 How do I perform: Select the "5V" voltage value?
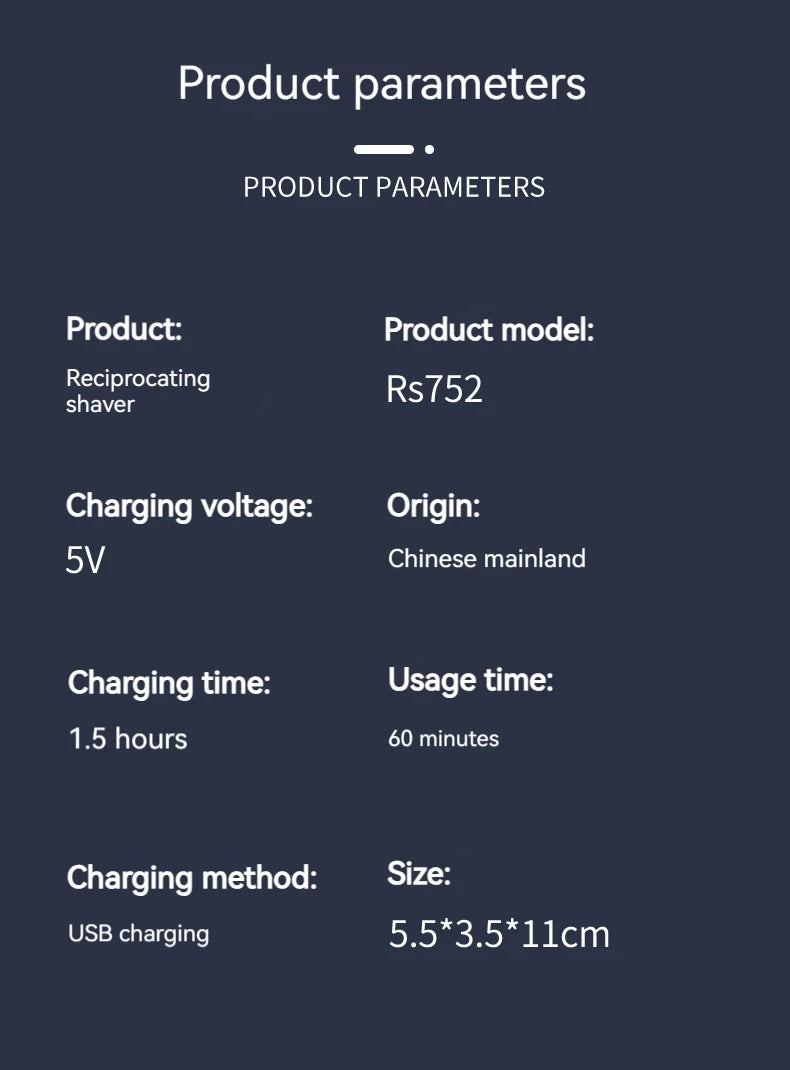click(x=85, y=560)
